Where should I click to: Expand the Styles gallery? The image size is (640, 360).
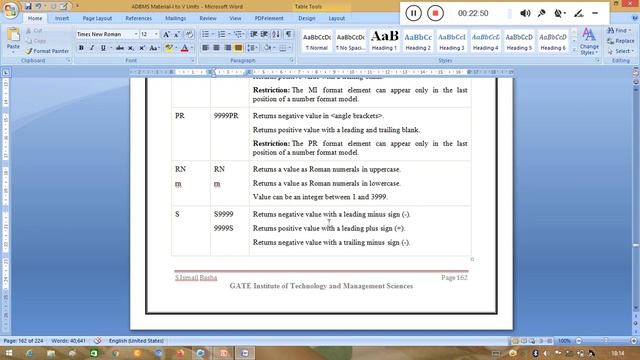click(x=574, y=49)
